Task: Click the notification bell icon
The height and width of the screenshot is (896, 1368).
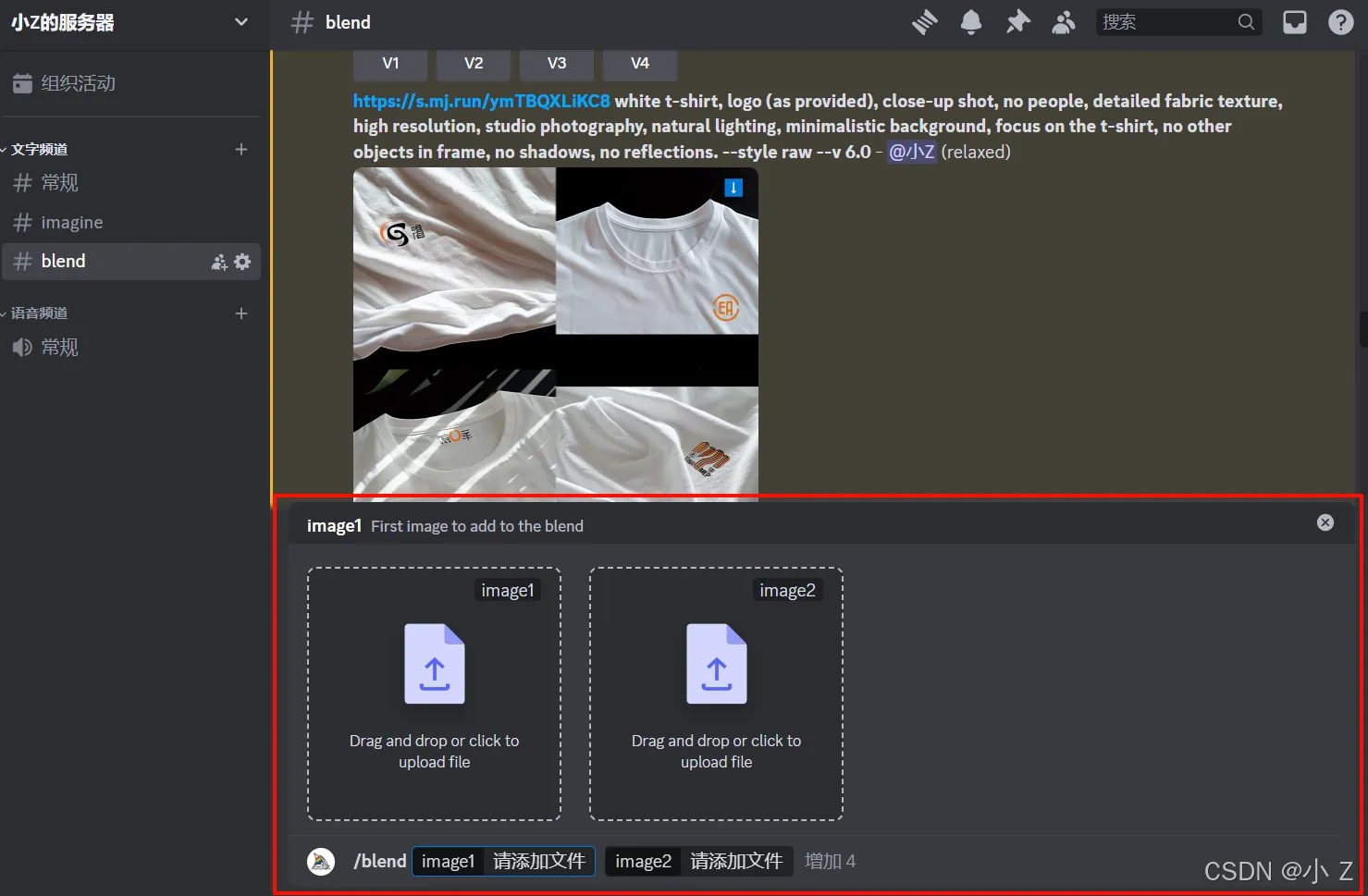Action: pyautogui.click(x=970, y=22)
